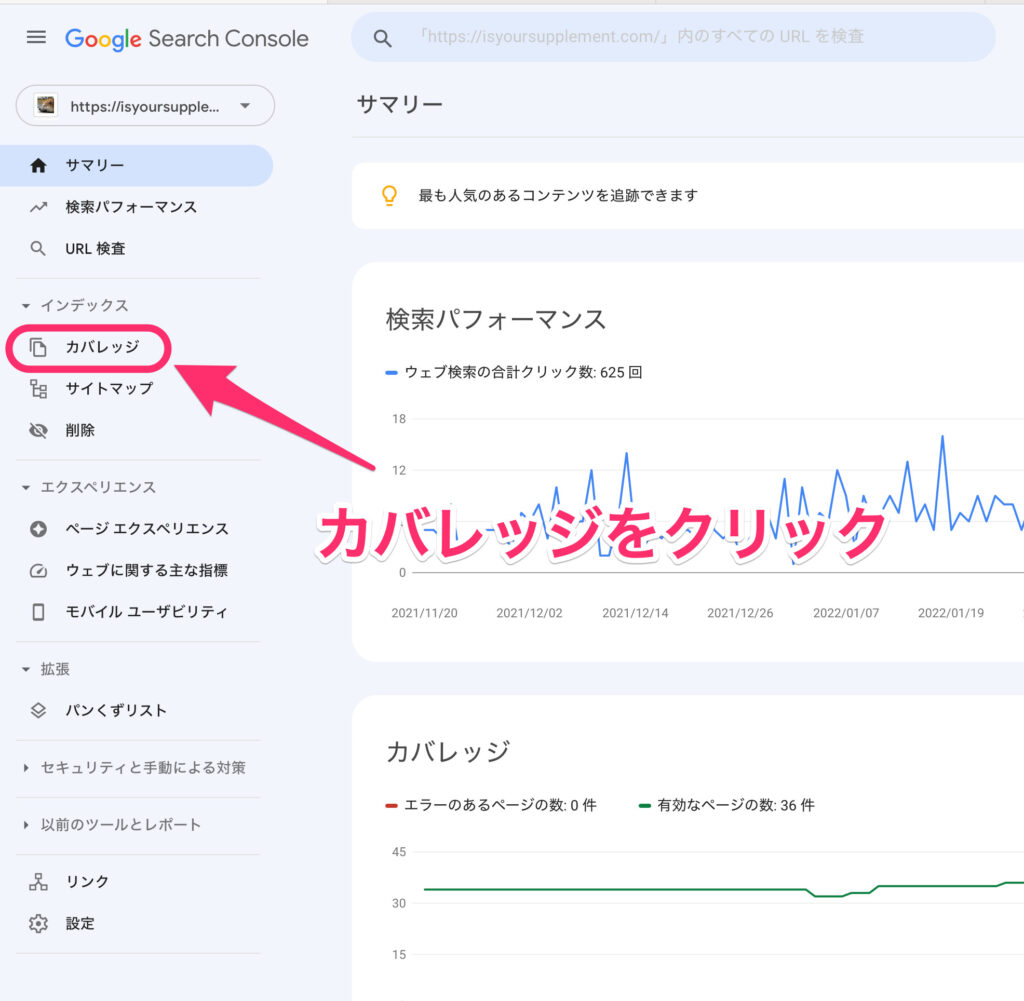Click the URL inspection search field
This screenshot has width=1024, height=1001.
click(x=673, y=37)
